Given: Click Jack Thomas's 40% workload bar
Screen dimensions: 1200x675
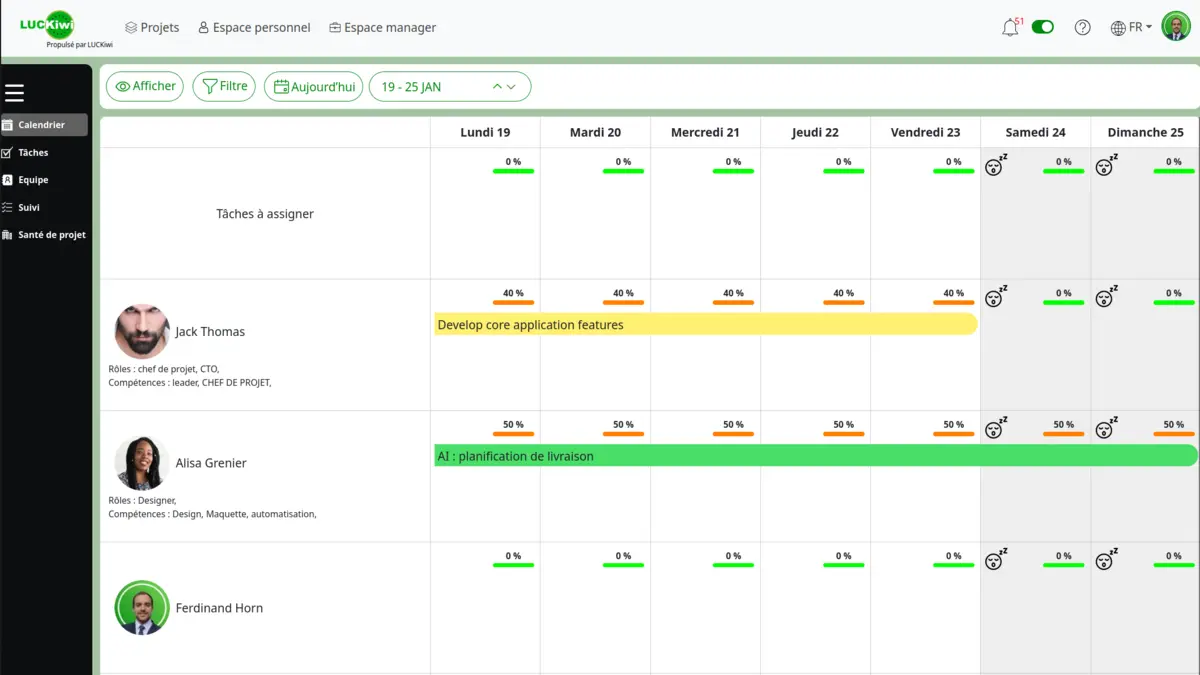Looking at the screenshot, I should pyautogui.click(x=513, y=302).
